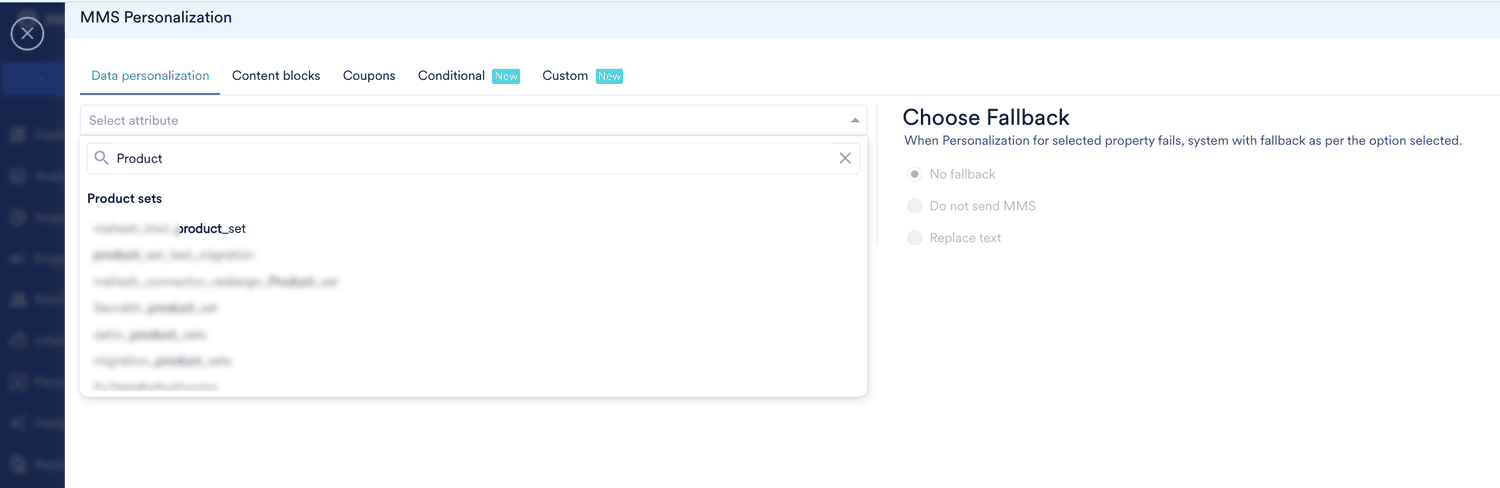Click the MMS Personalization title
1500x488 pixels.
click(156, 17)
